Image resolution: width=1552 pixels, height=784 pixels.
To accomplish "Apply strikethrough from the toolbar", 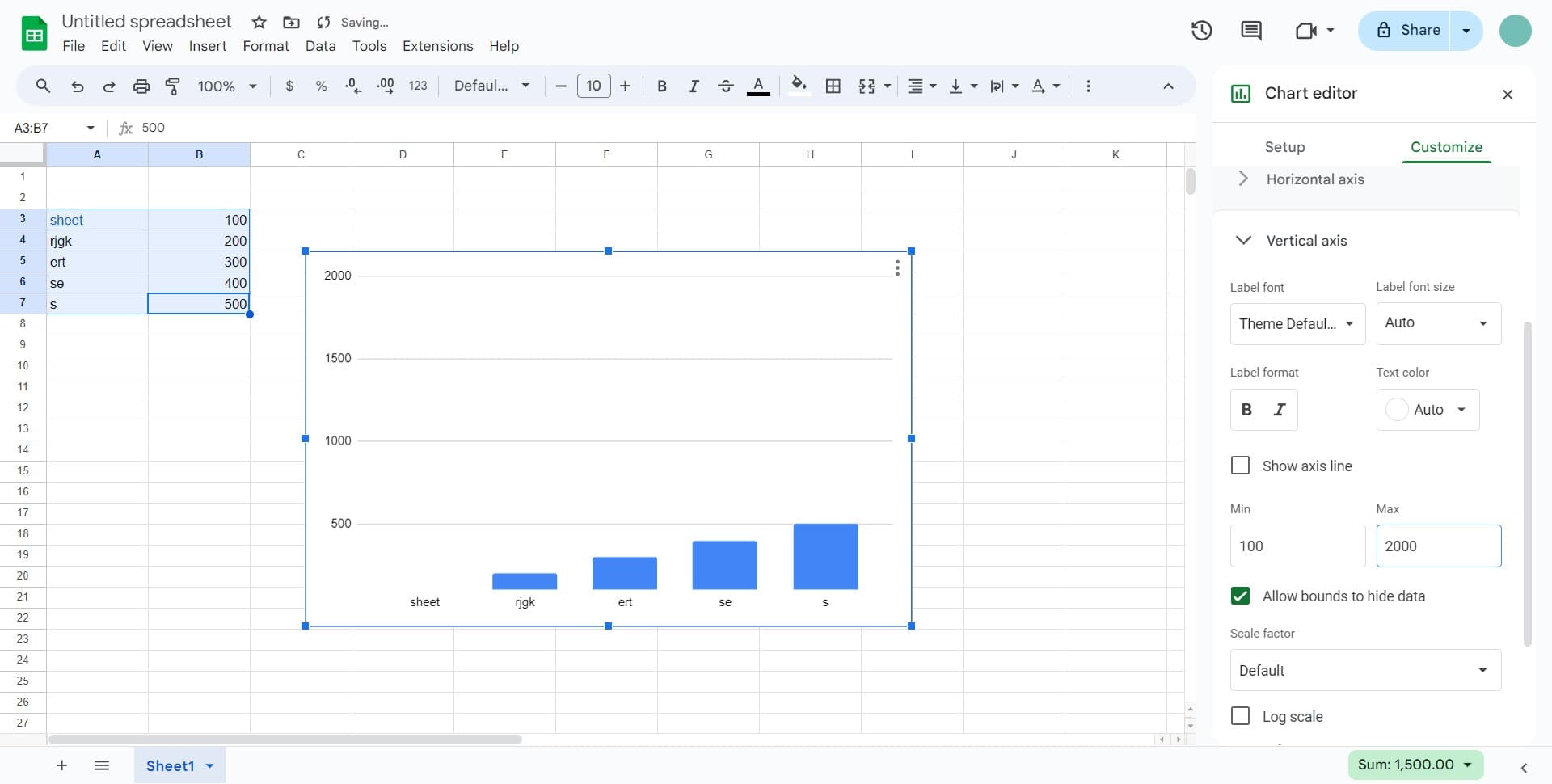I will [725, 86].
